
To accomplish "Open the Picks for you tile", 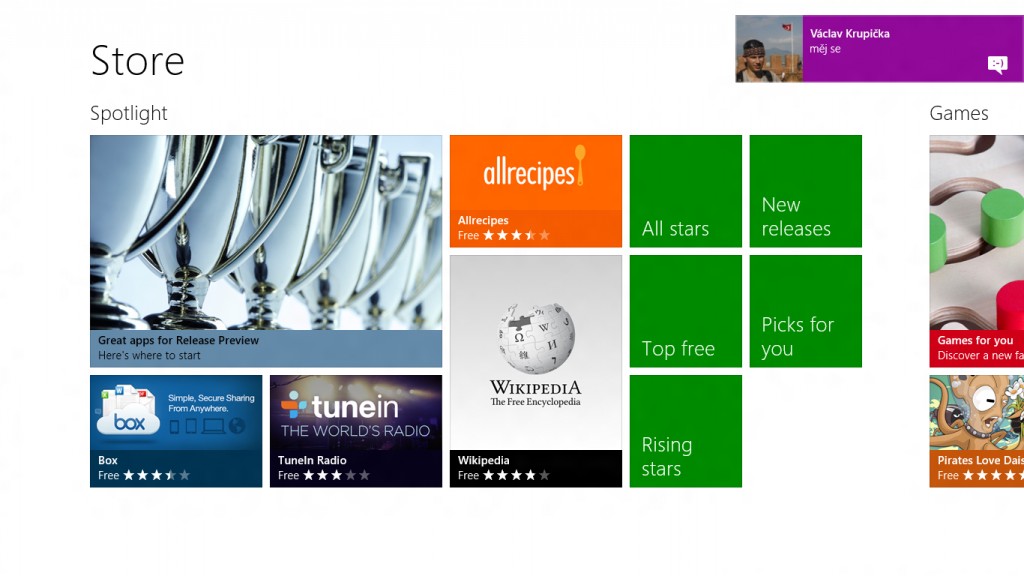I will [806, 311].
